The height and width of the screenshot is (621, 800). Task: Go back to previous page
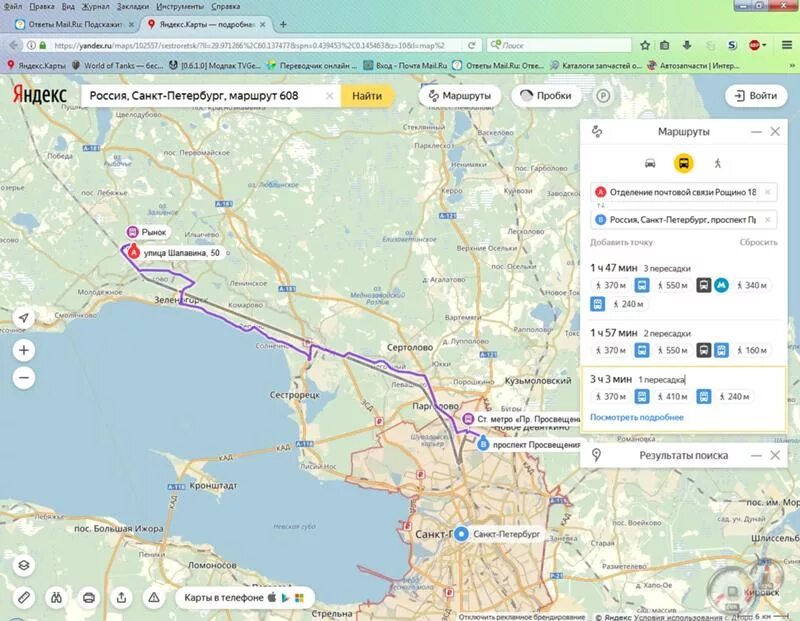click(x=13, y=45)
